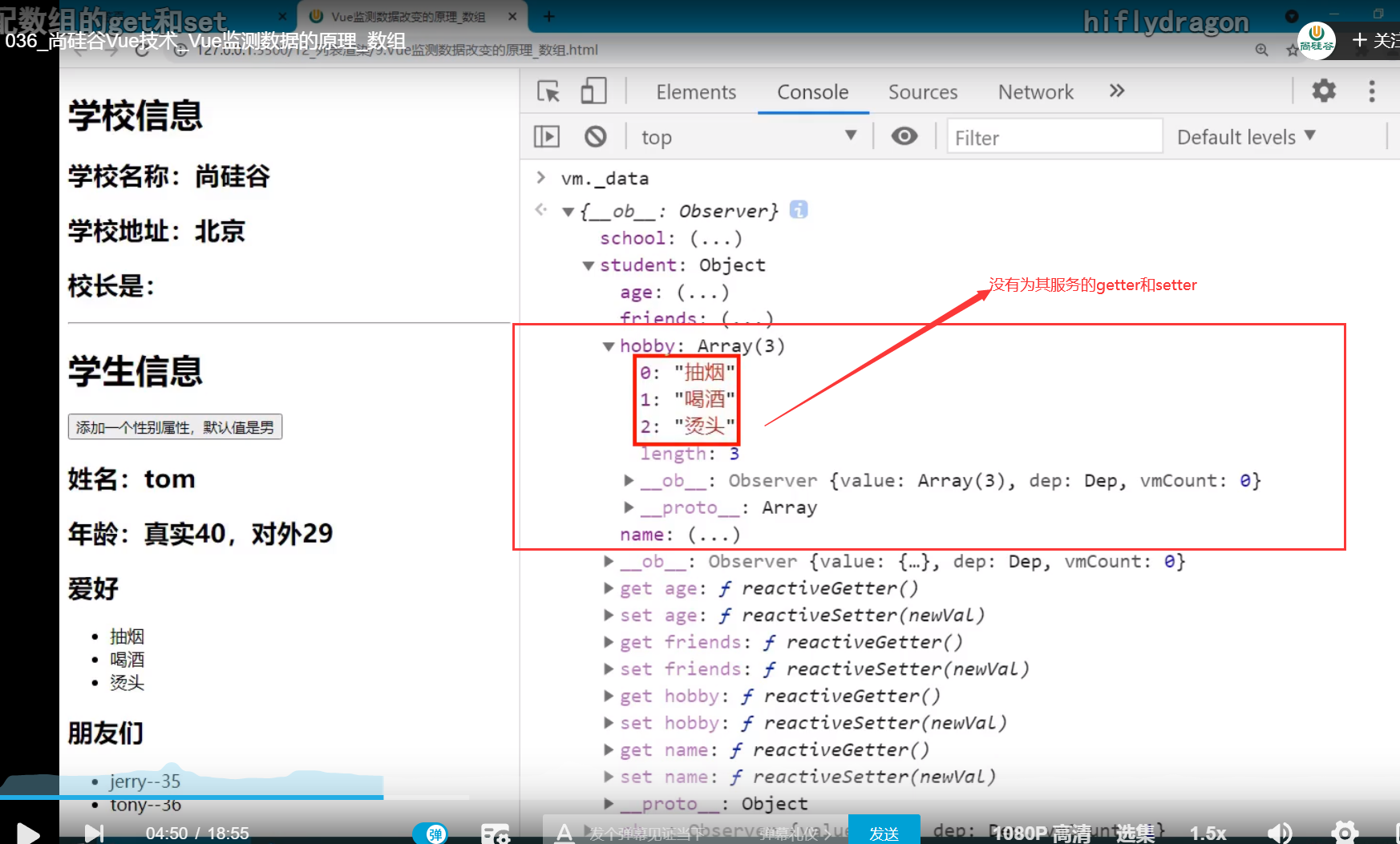Screen dimensions: 1400x844
Task: Open a new browser tab
Action: point(548,16)
